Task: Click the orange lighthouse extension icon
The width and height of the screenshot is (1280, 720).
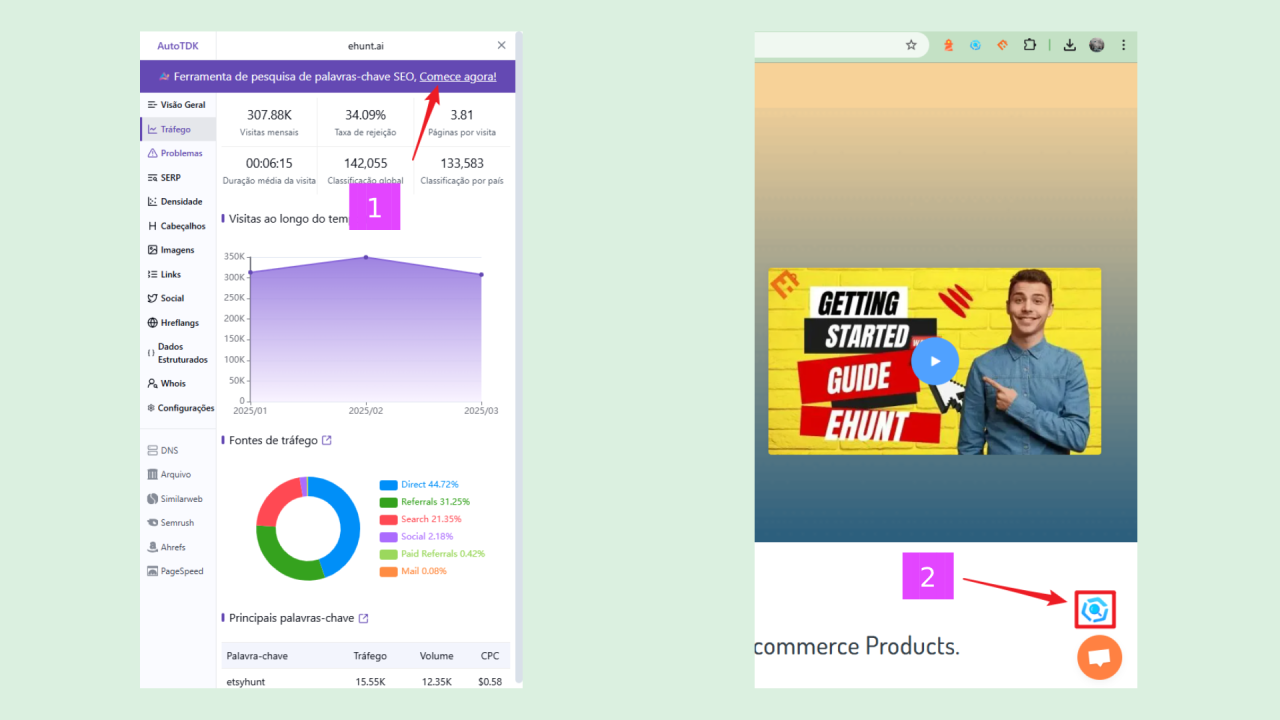Action: point(948,45)
